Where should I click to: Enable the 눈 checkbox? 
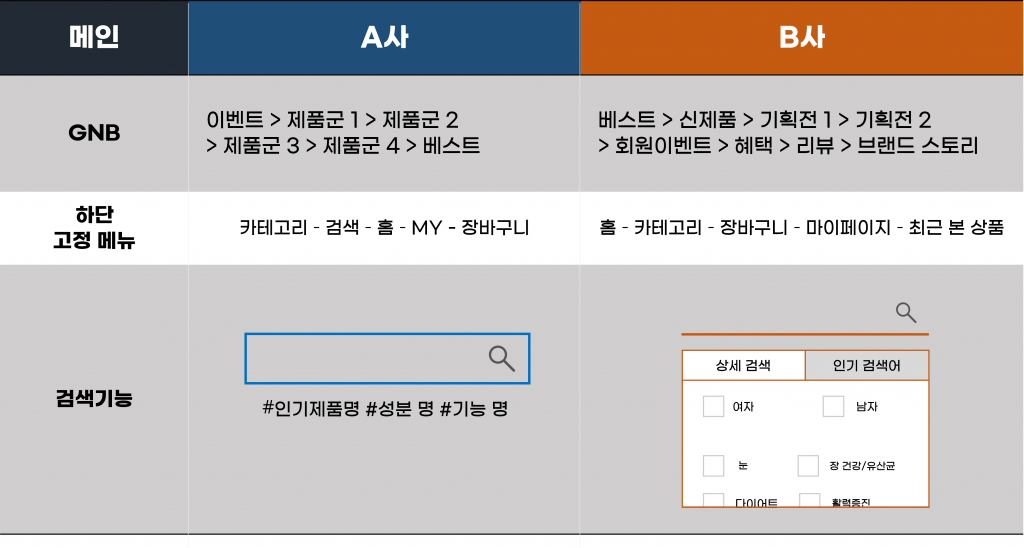(713, 466)
